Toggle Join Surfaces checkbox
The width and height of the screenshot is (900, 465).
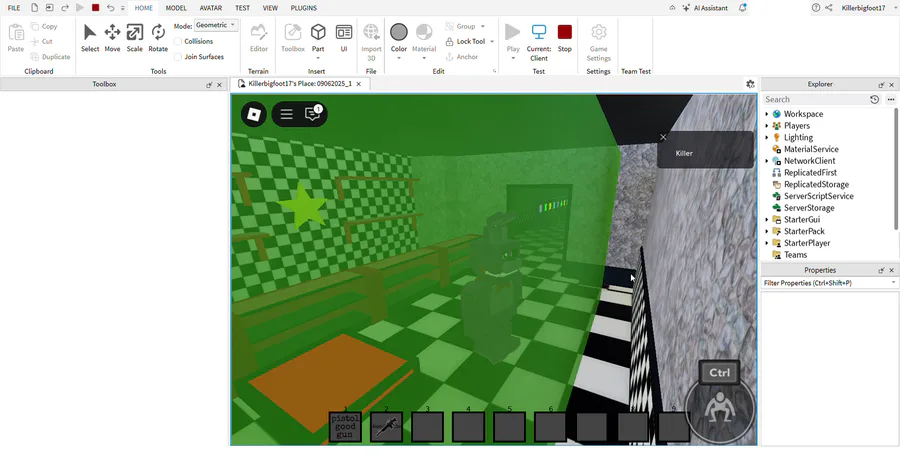pos(178,57)
